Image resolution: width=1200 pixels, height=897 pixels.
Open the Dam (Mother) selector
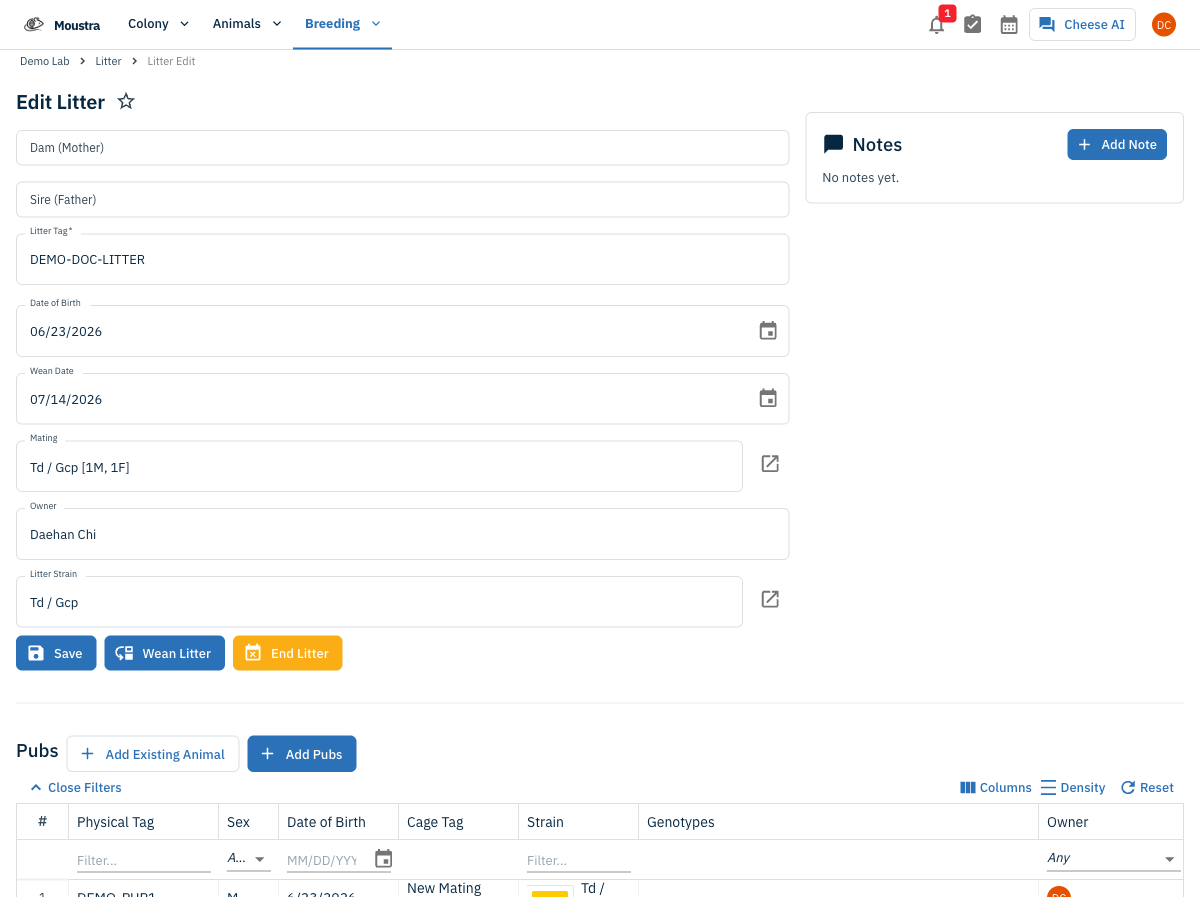click(x=402, y=147)
